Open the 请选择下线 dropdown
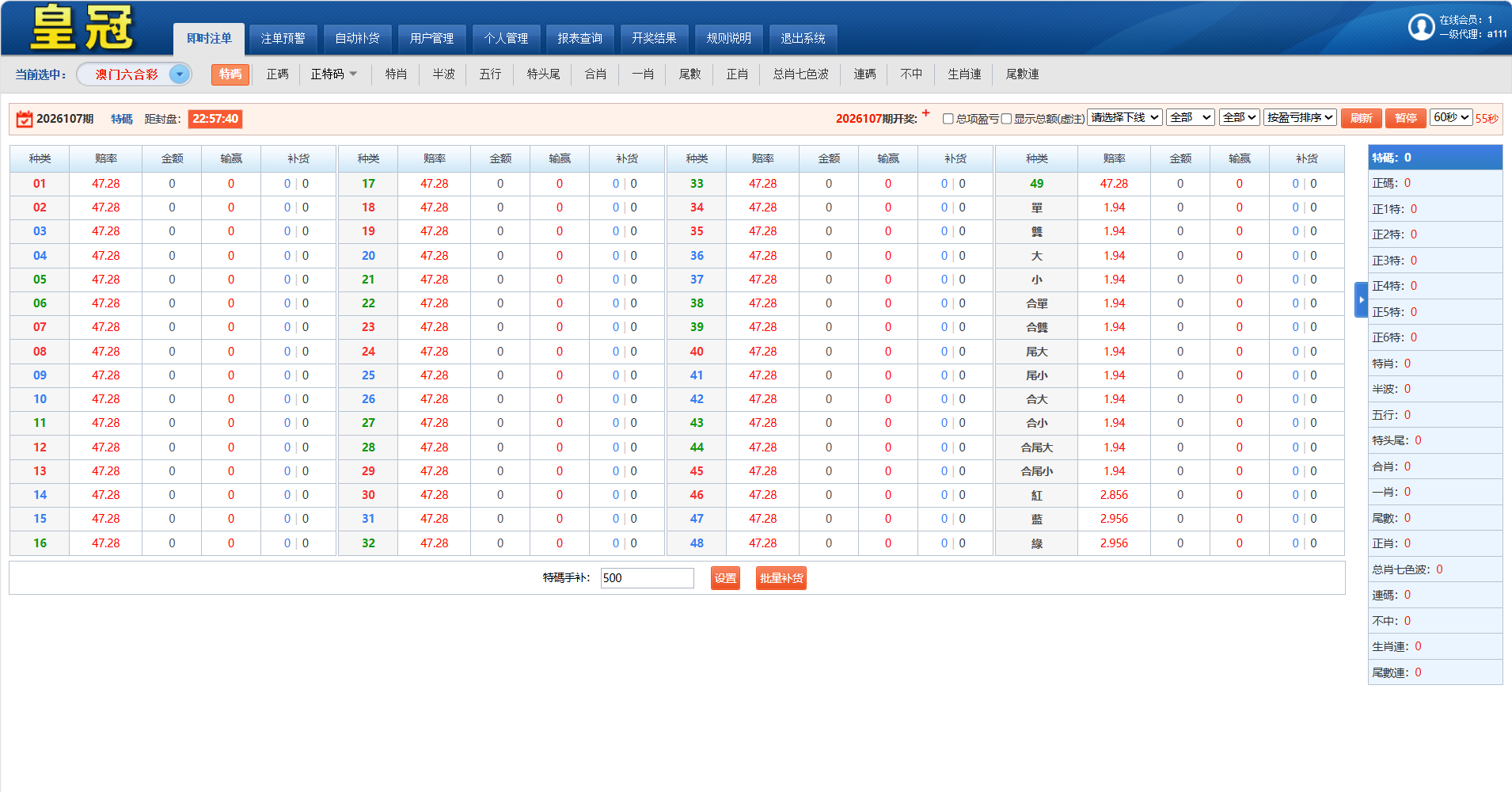This screenshot has height=792, width=1512. (x=1124, y=117)
